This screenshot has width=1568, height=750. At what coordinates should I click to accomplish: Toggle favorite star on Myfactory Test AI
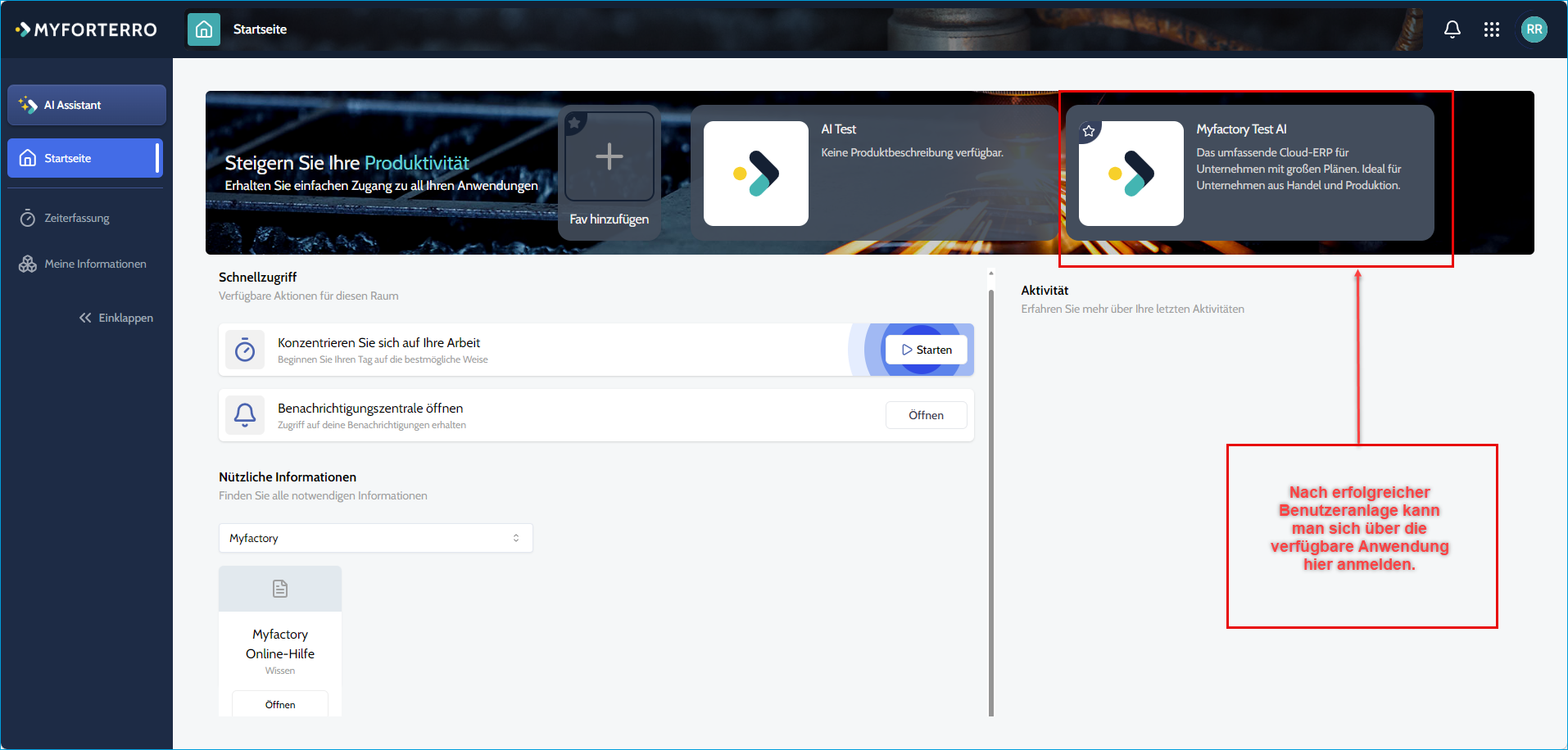click(1089, 131)
